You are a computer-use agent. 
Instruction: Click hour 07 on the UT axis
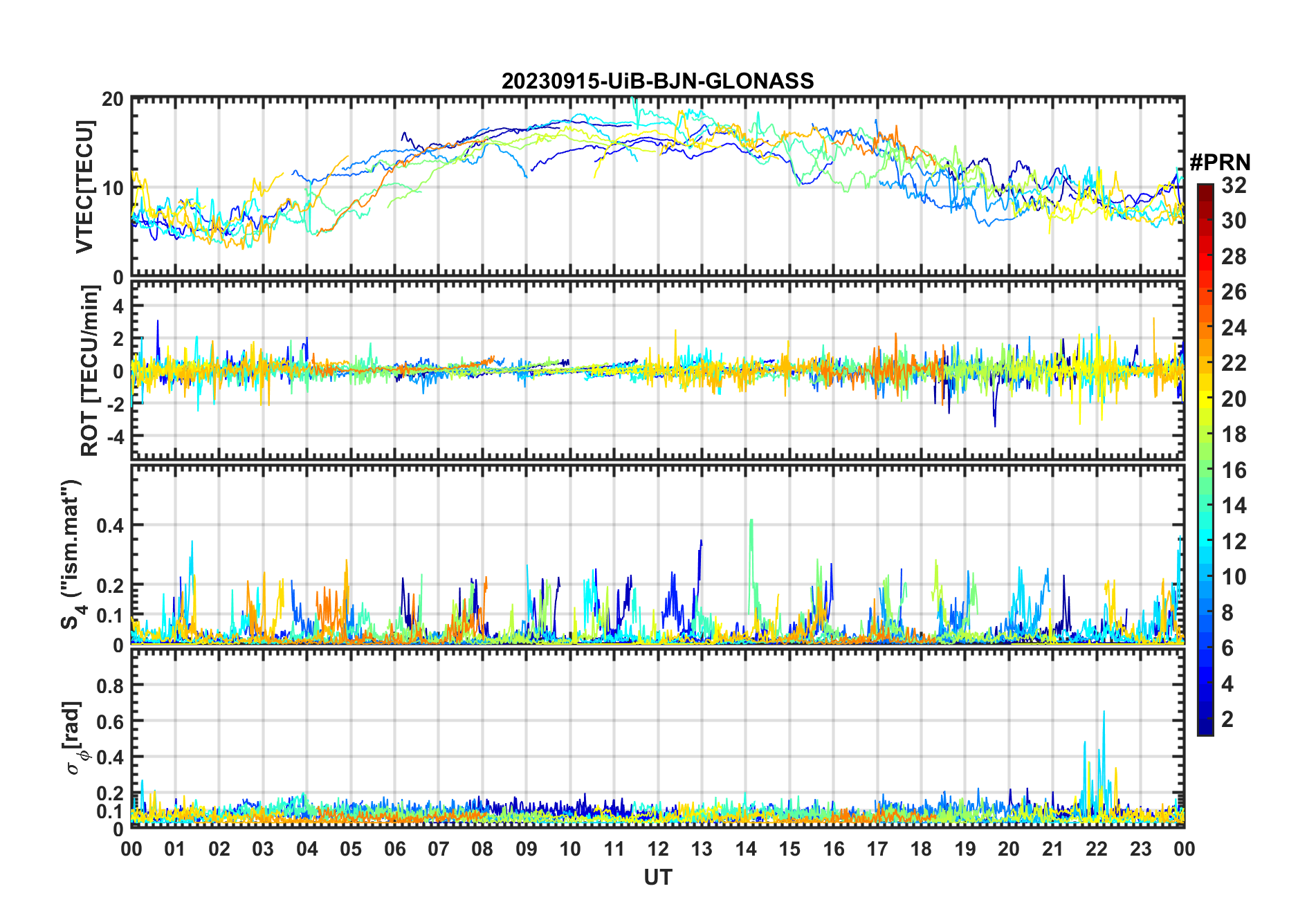point(439,849)
